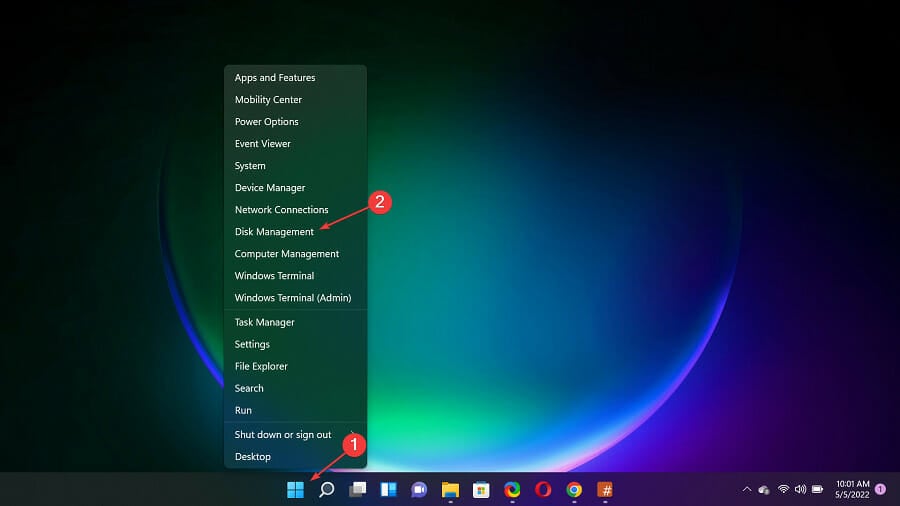The width and height of the screenshot is (900, 506).
Task: Open Device Manager
Action: click(x=295, y=188)
